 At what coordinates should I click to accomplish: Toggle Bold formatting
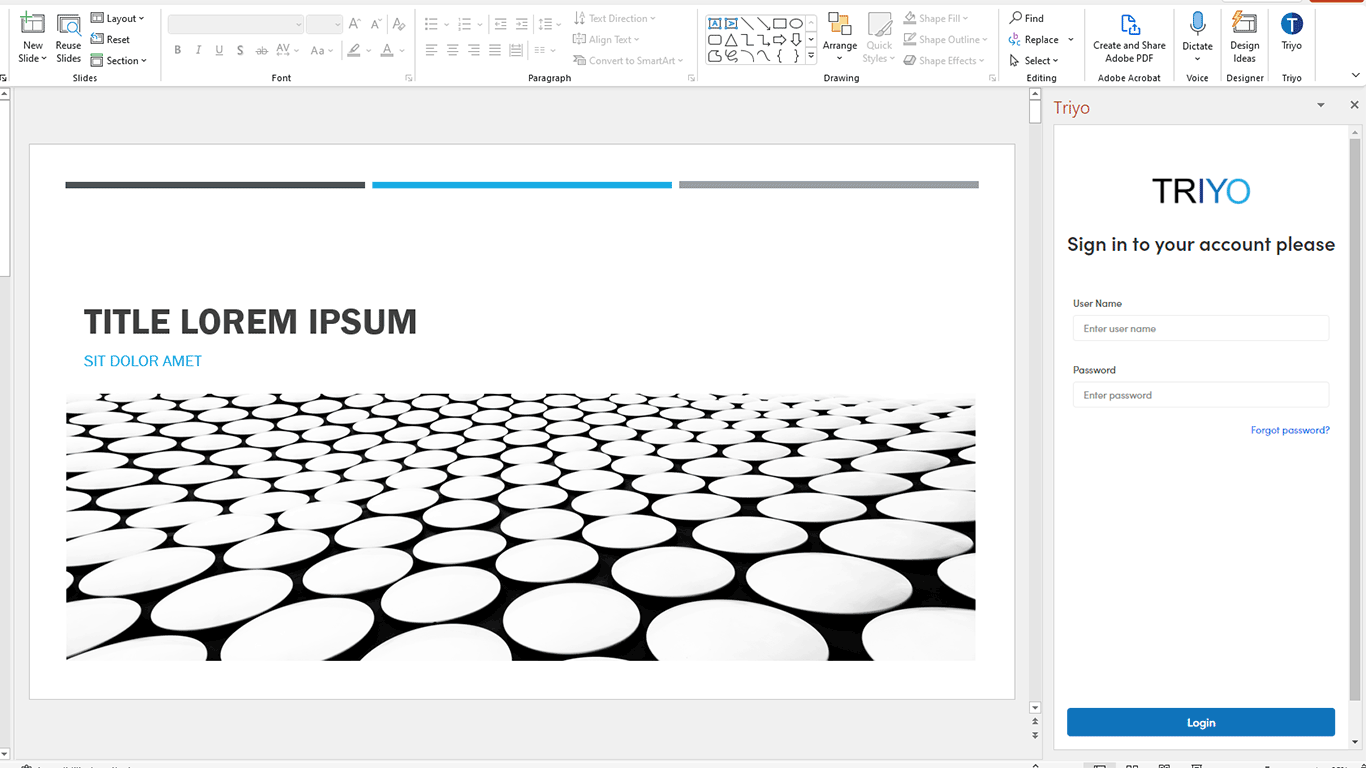pyautogui.click(x=178, y=50)
